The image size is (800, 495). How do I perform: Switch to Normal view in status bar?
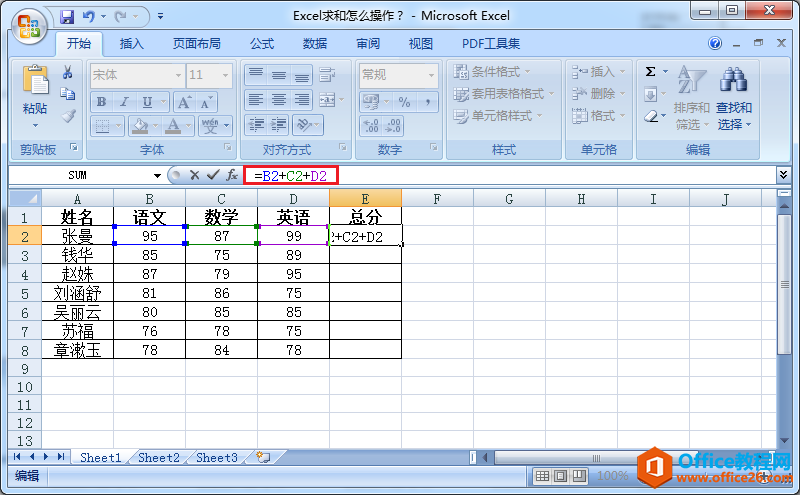(542, 476)
